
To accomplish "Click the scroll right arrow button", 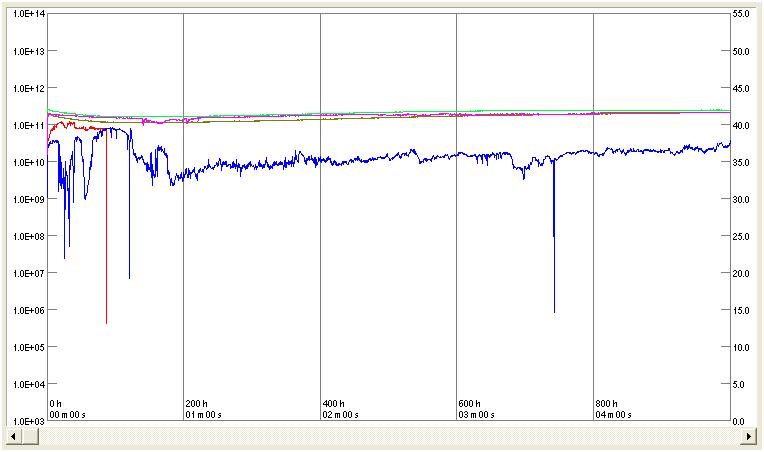I will (749, 436).
